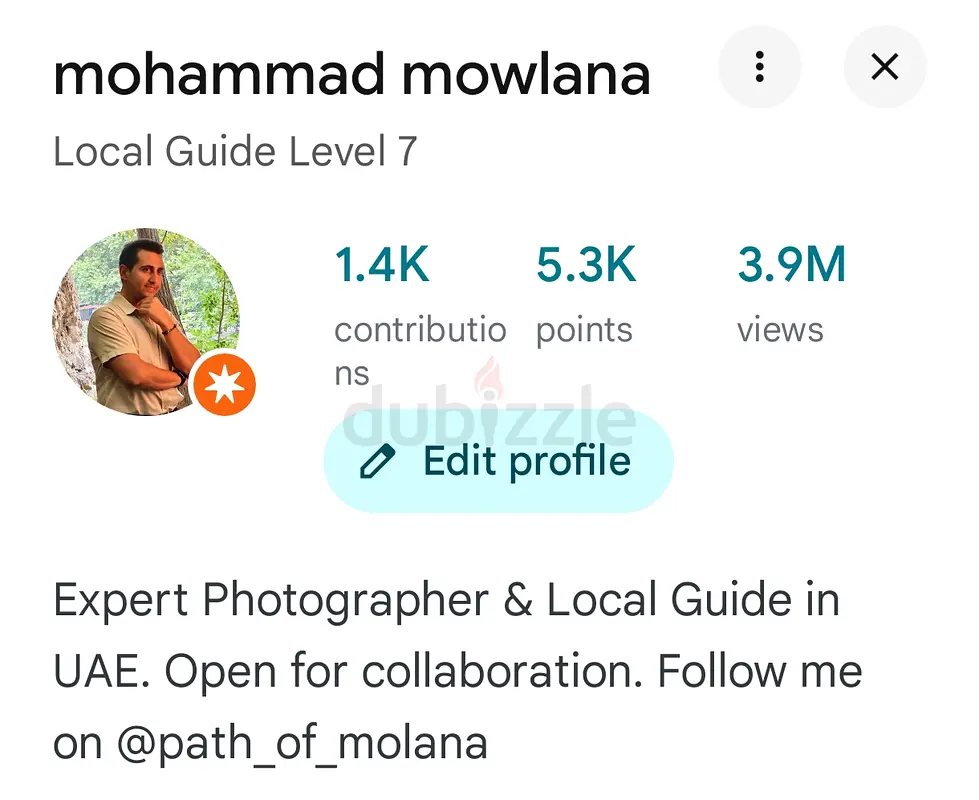The image size is (979, 800).
Task: Click the 5.3K points number
Action: [586, 266]
